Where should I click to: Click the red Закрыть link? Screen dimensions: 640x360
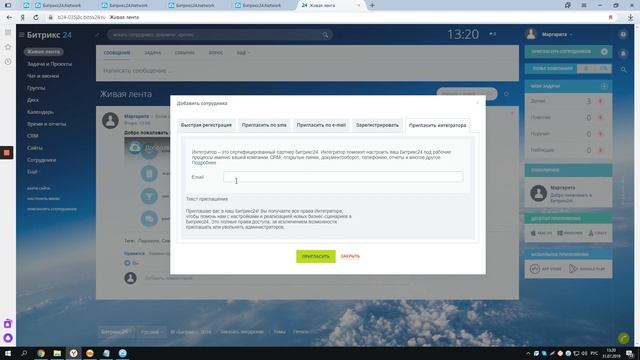pos(350,256)
